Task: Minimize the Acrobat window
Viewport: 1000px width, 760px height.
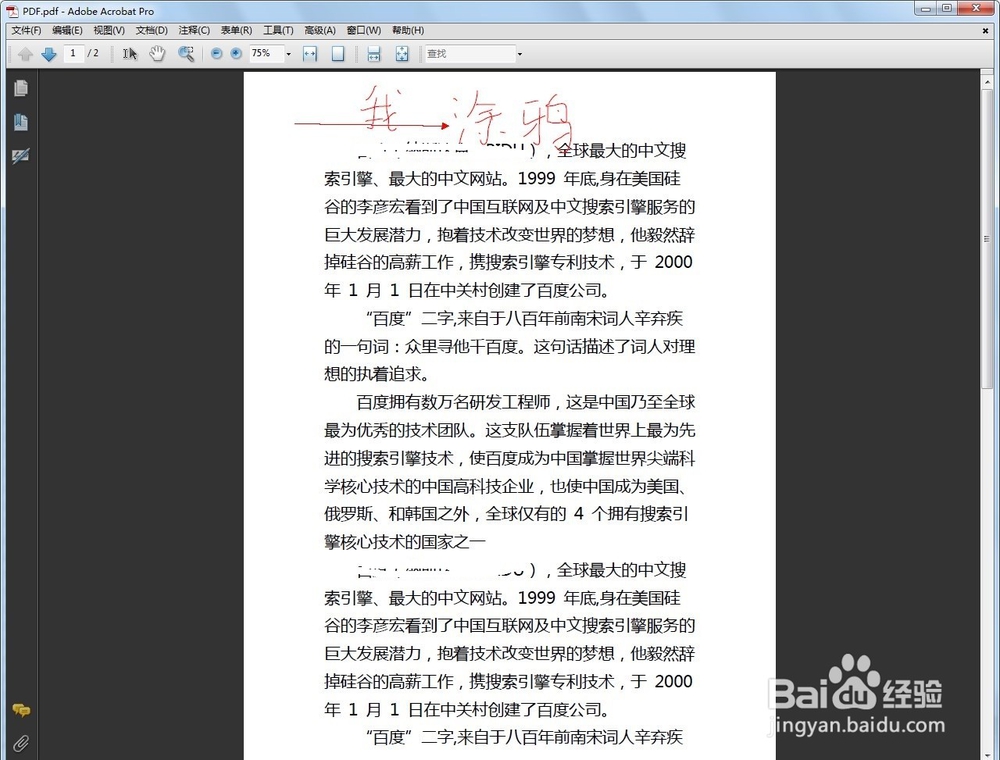Action: [925, 8]
